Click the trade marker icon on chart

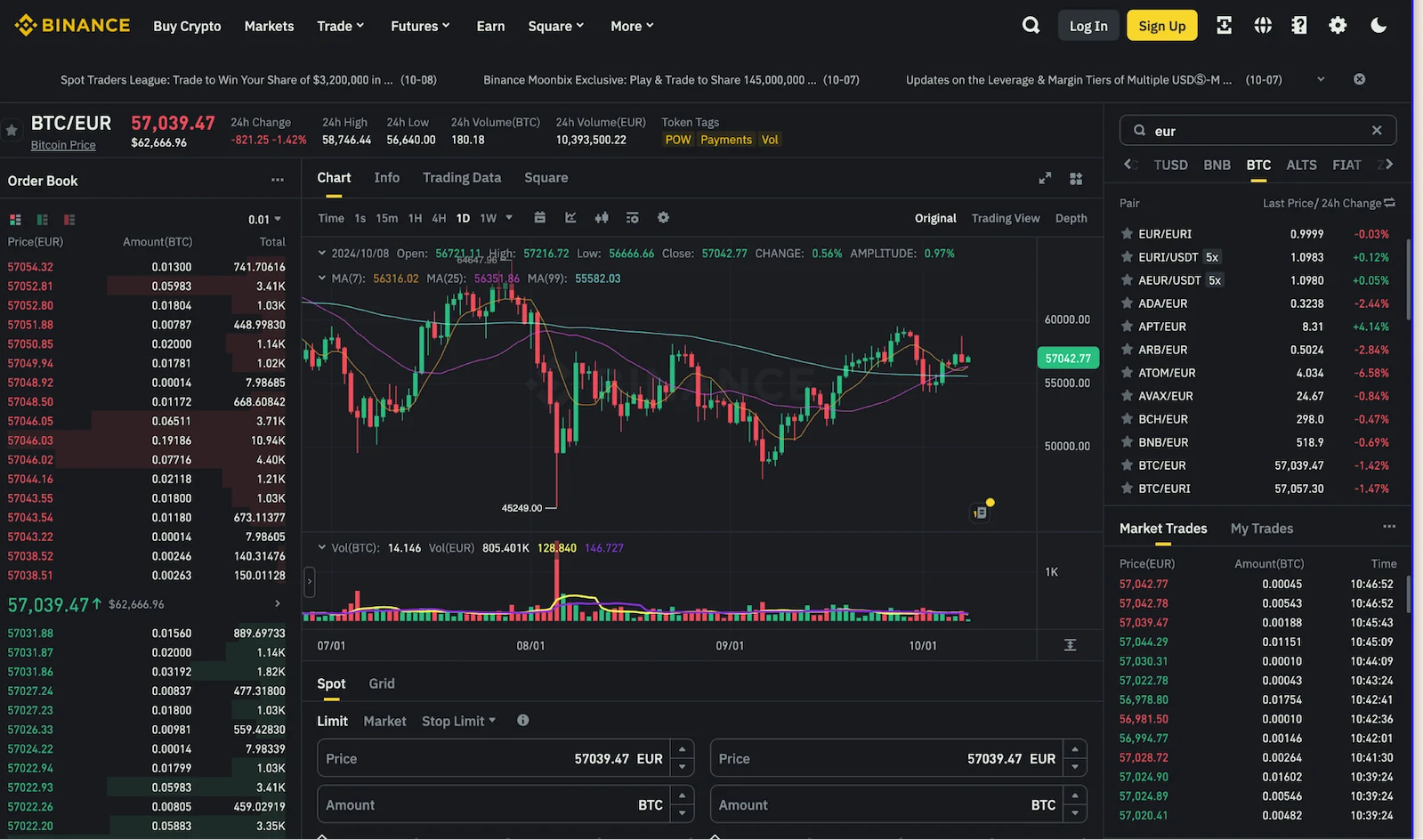980,513
